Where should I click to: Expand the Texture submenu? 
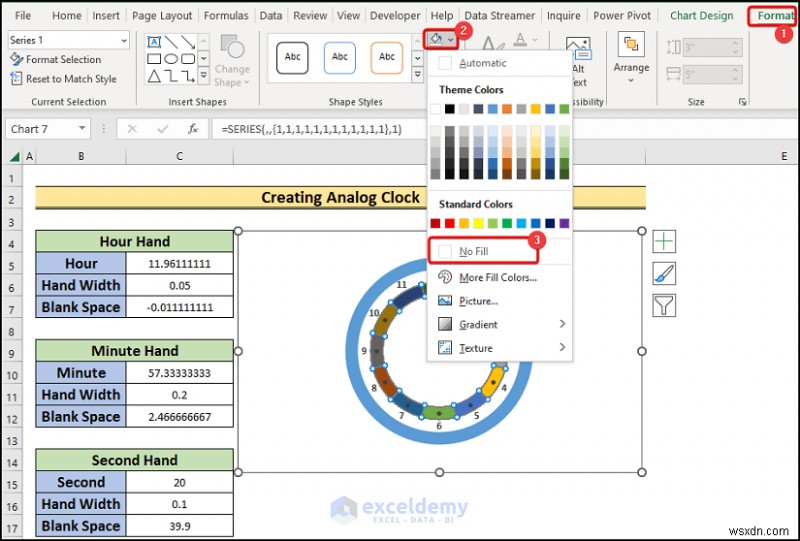click(499, 348)
